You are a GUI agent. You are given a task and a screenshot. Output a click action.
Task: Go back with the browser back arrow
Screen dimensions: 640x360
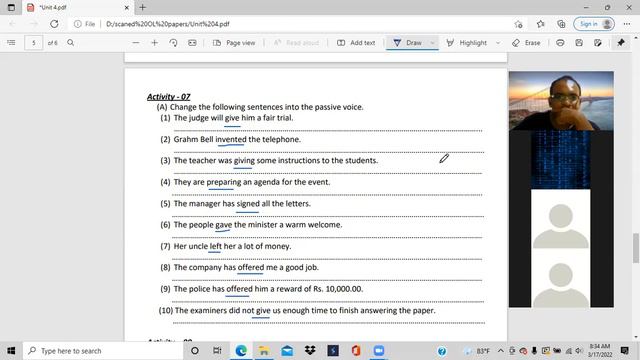12,24
